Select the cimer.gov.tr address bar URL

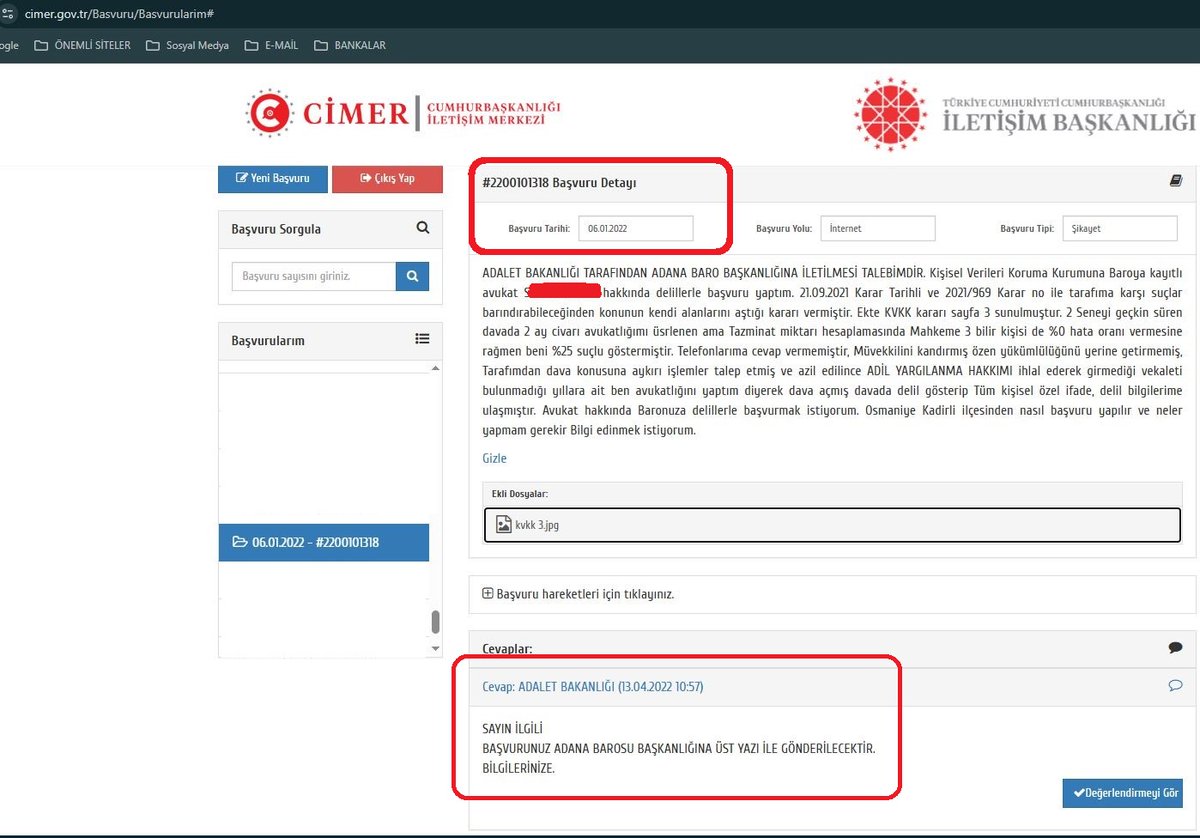[x=118, y=14]
